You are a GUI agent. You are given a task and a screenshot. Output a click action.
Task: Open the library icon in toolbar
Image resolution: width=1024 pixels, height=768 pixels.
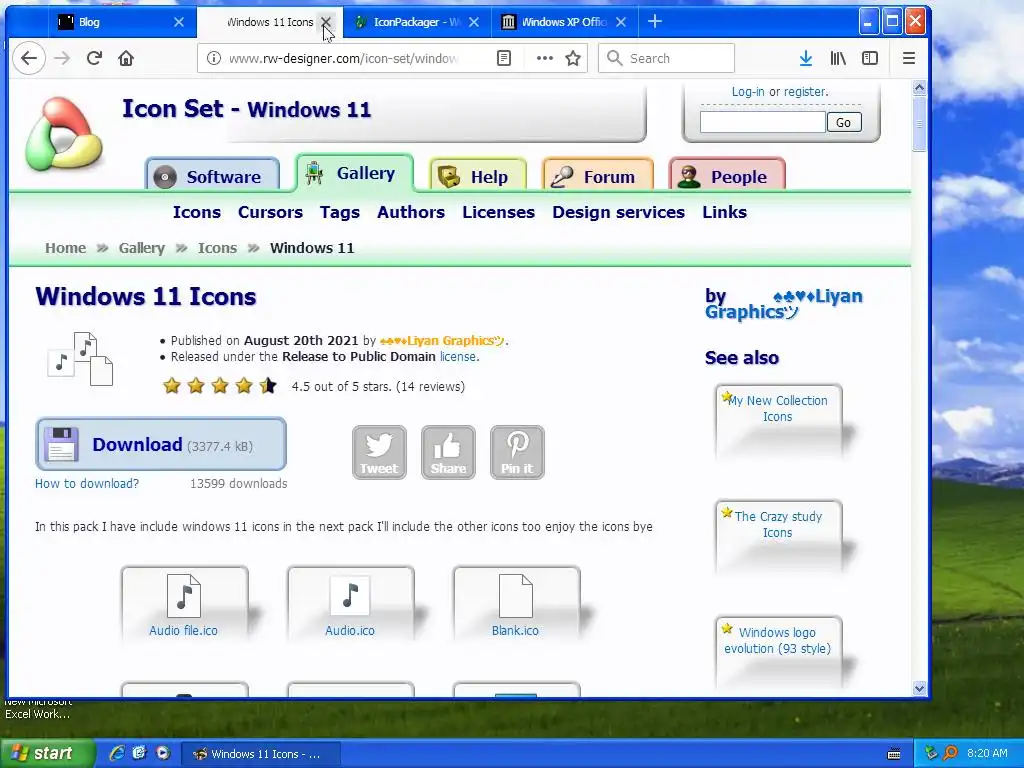tap(838, 58)
